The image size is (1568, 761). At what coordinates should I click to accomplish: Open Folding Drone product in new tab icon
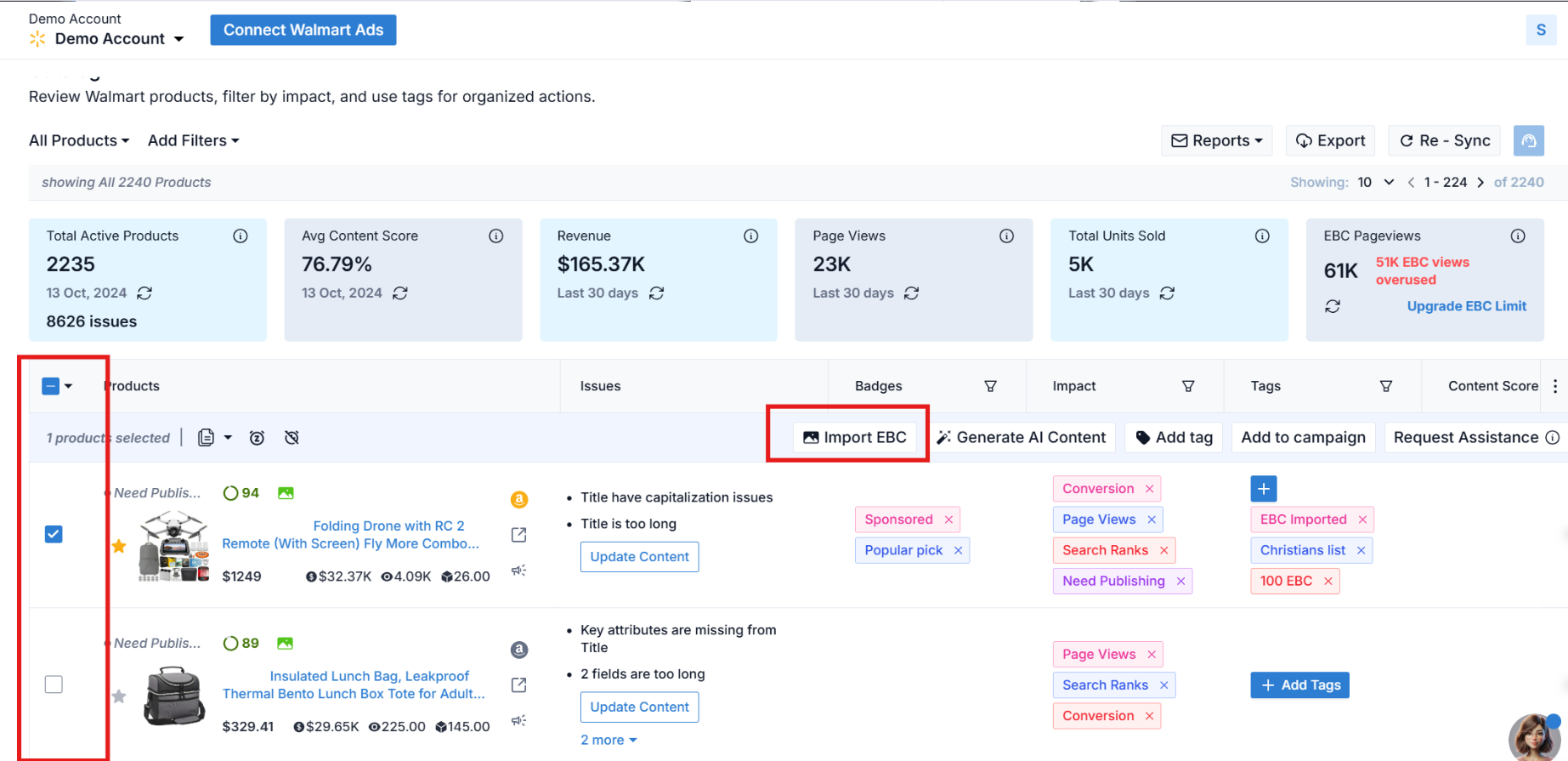pyautogui.click(x=519, y=535)
